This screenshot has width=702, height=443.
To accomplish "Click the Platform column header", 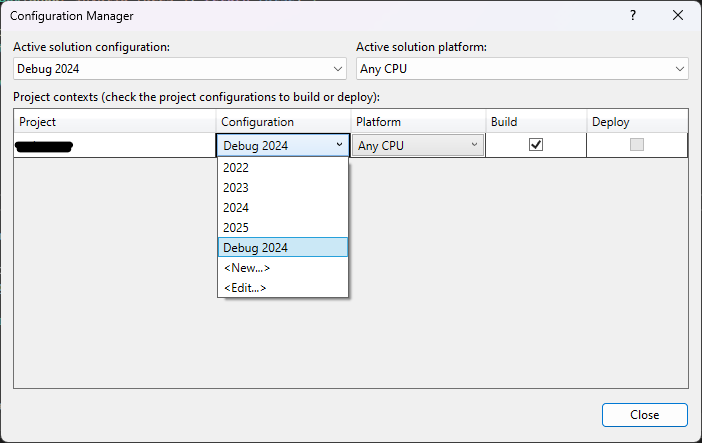I will pos(419,121).
